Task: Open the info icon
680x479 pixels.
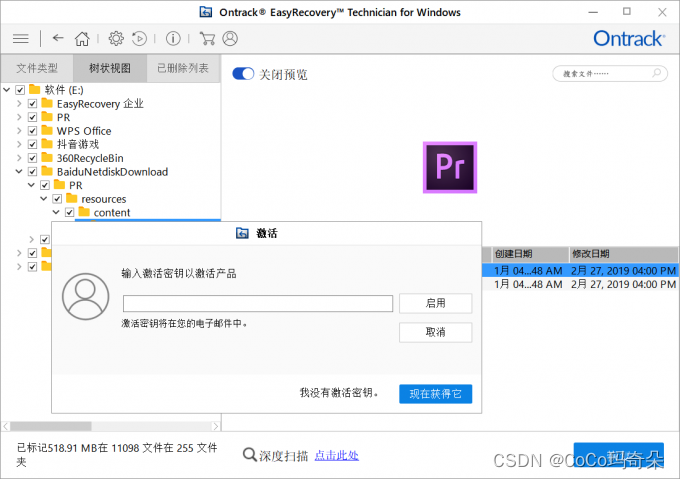Action: click(173, 39)
